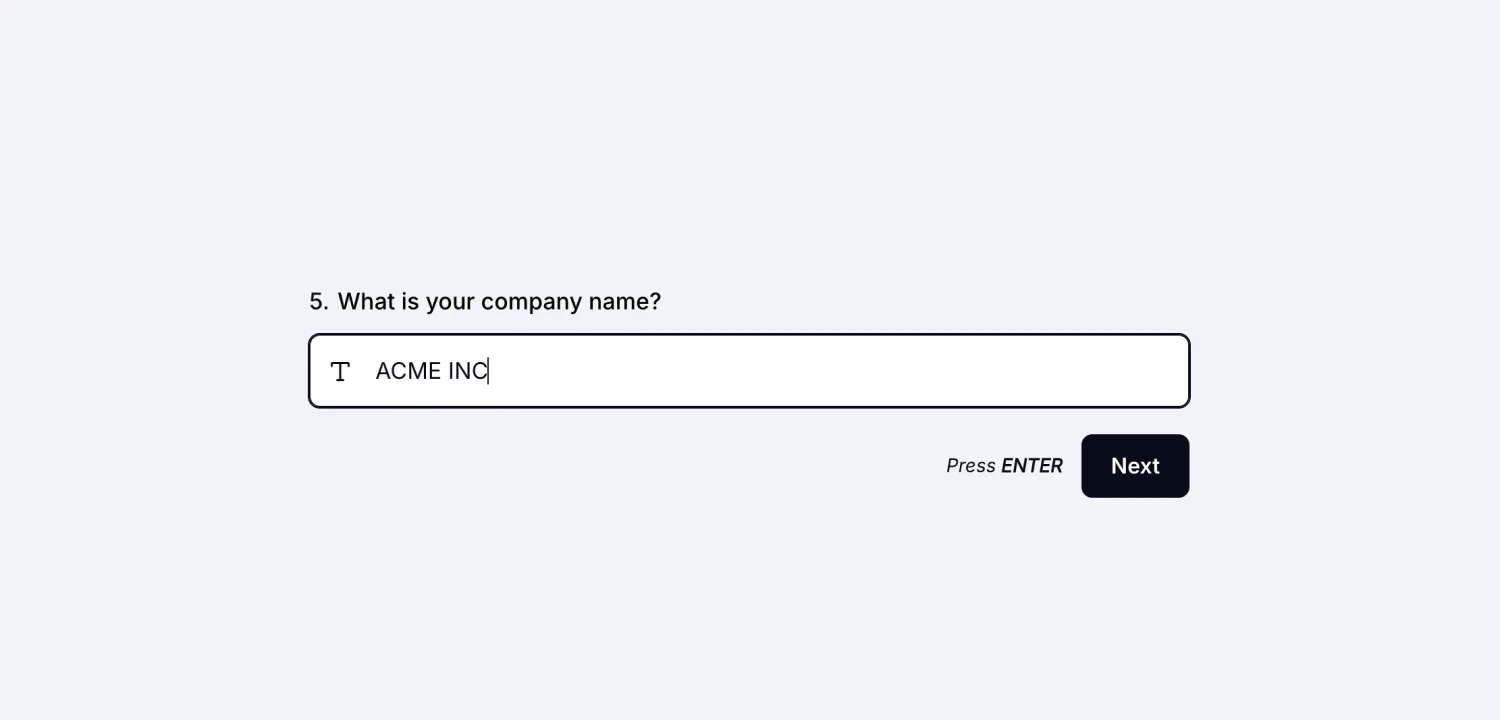
Task: Click between the T icon and ACME text
Action: coord(360,371)
